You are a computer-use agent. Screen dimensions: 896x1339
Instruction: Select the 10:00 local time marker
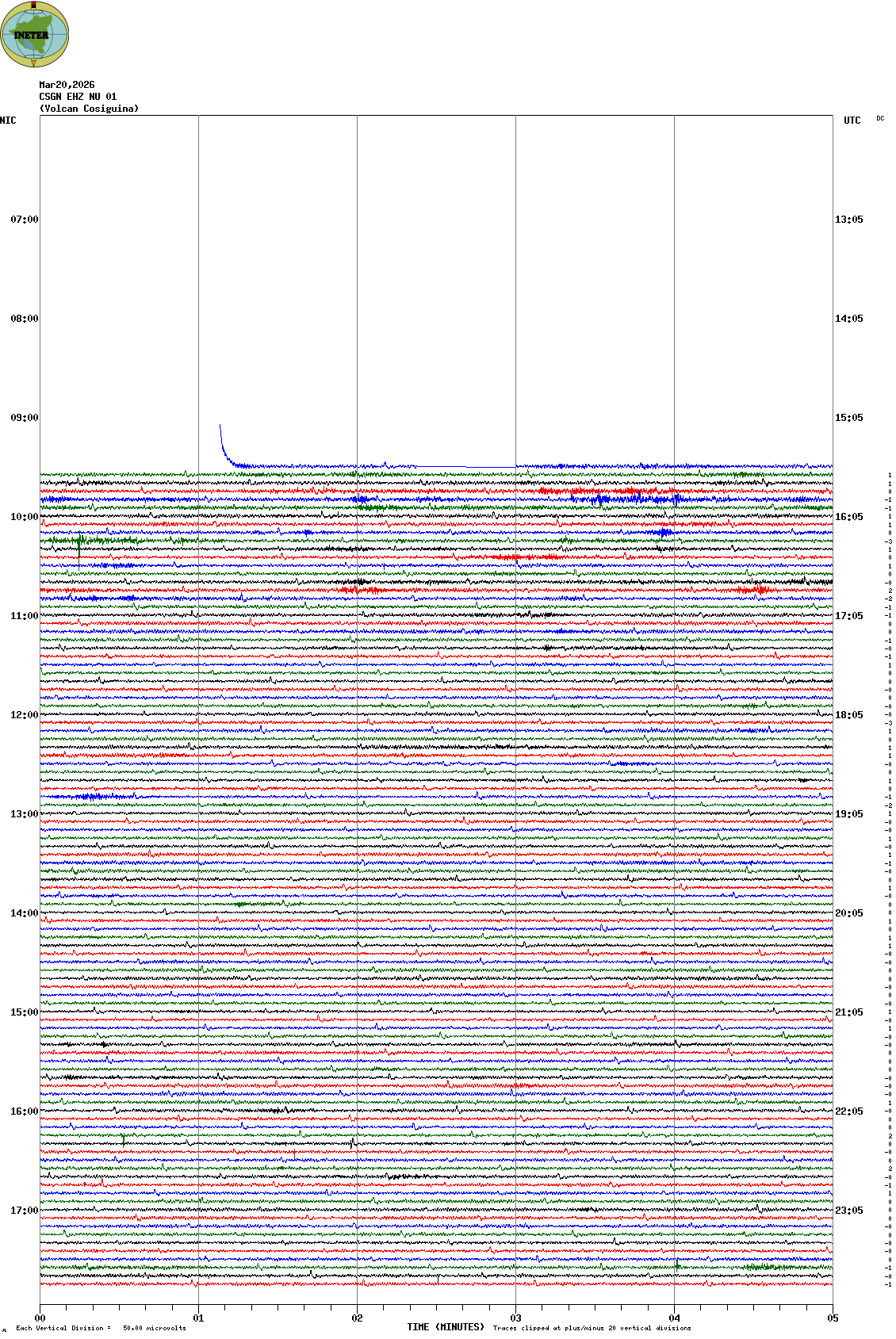point(24,517)
